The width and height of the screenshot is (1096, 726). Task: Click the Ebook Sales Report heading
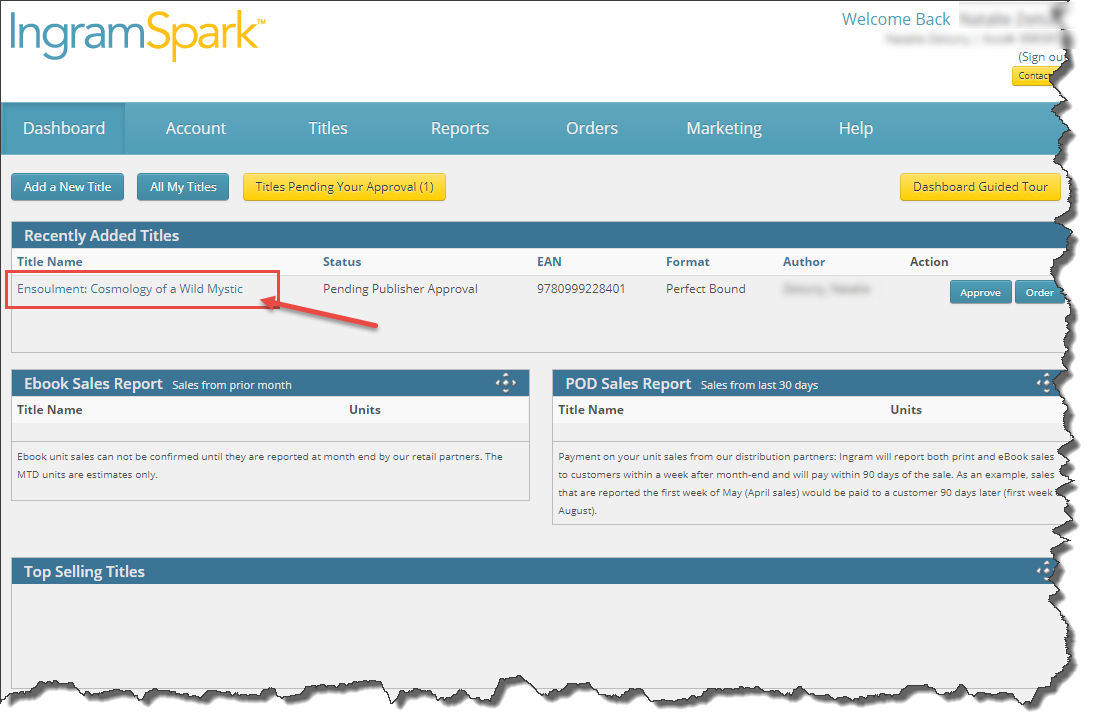click(x=93, y=384)
